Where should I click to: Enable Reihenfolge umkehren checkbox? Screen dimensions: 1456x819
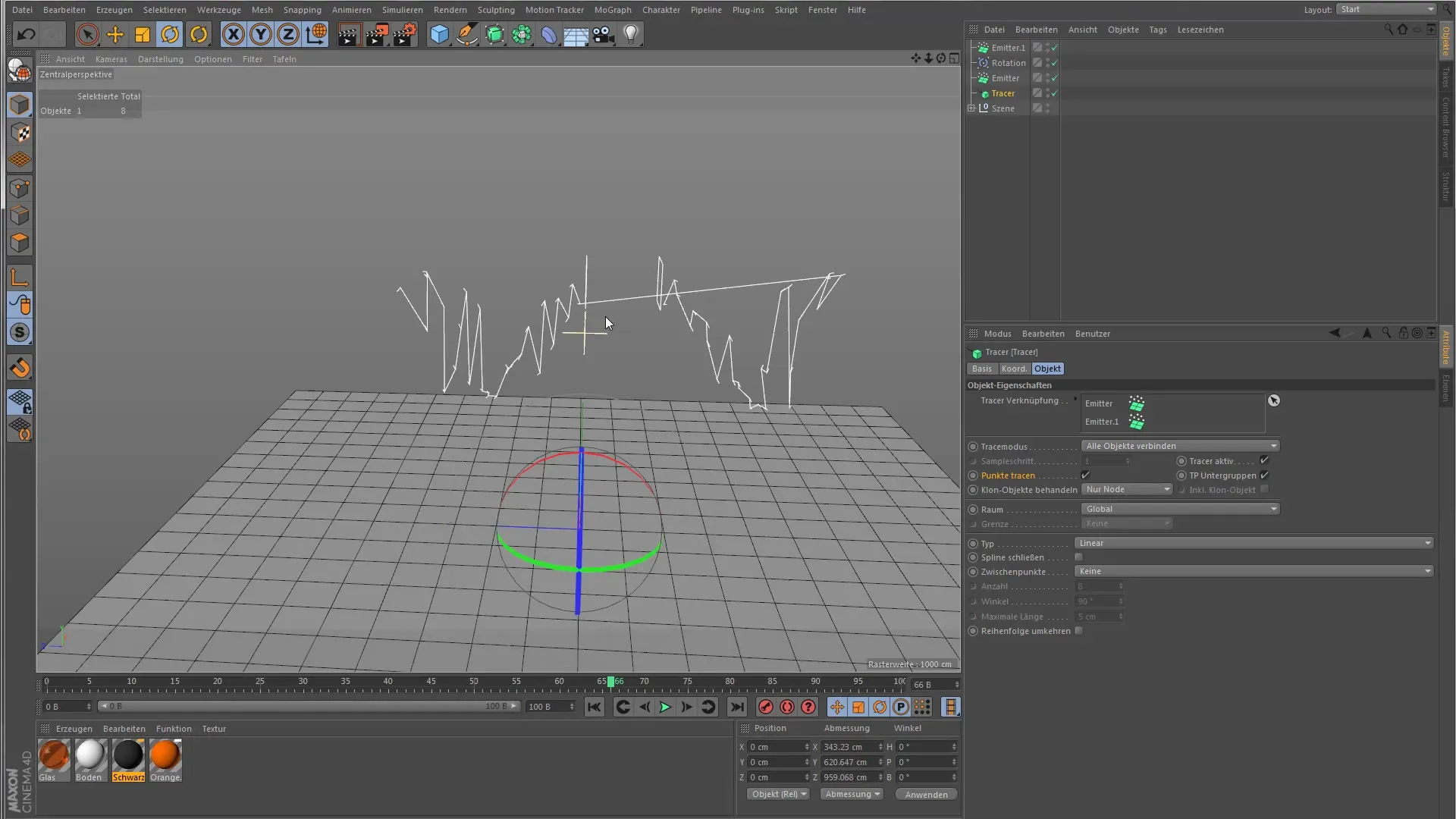pos(1078,631)
